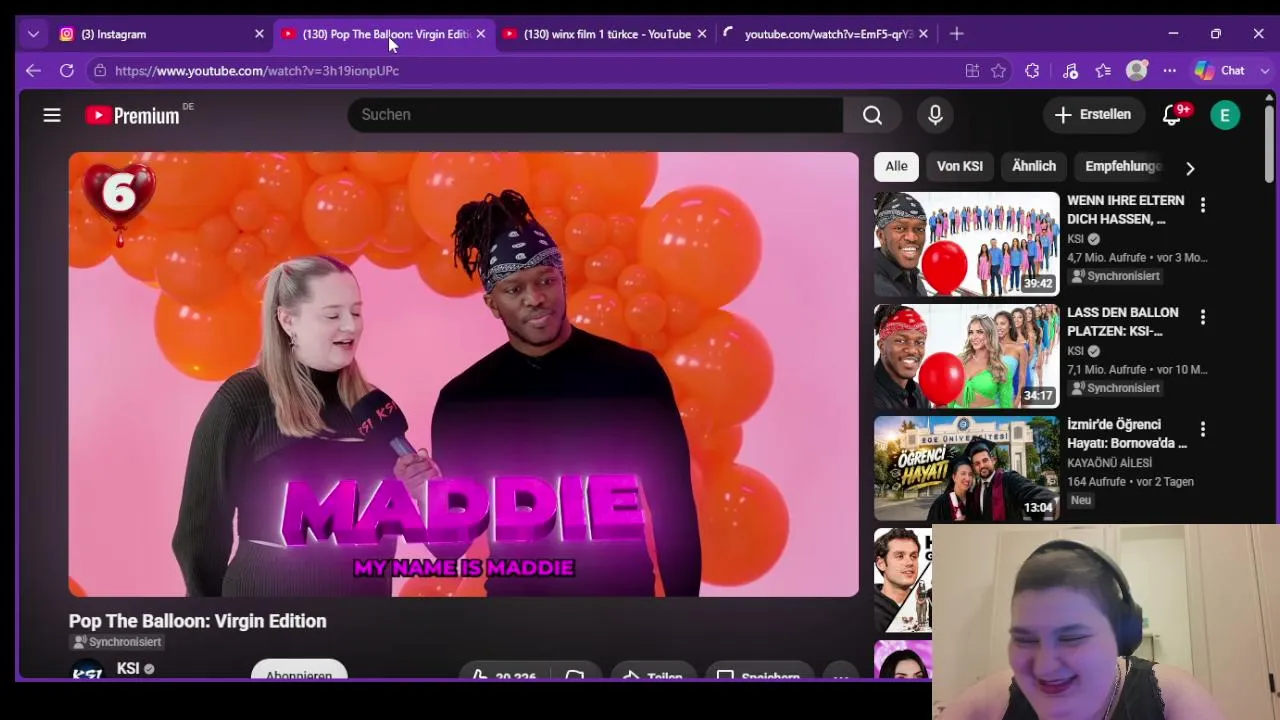Open the YouTube guide hamburger menu
Image resolution: width=1280 pixels, height=720 pixels.
(52, 115)
